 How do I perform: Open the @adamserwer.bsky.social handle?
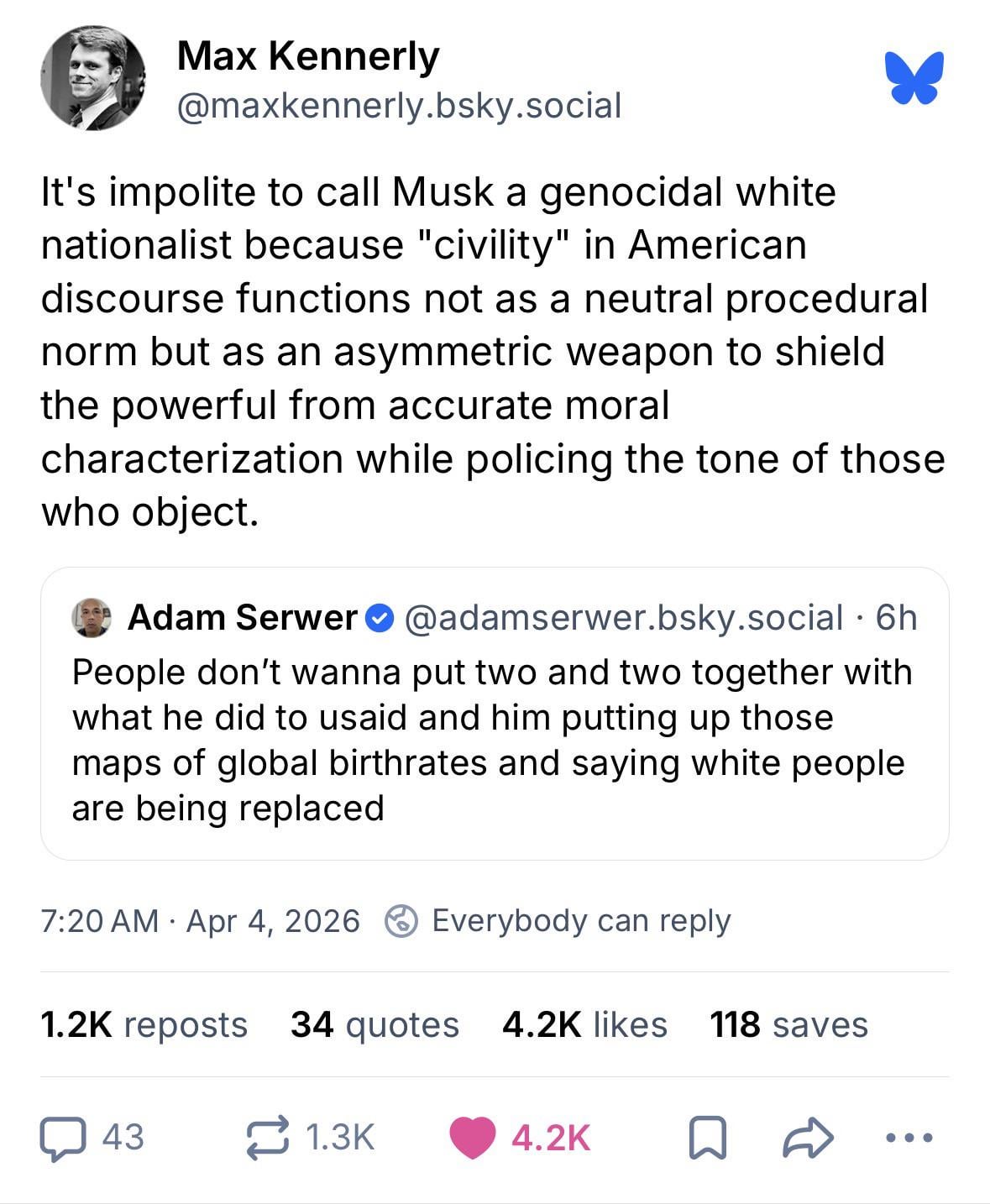624,618
